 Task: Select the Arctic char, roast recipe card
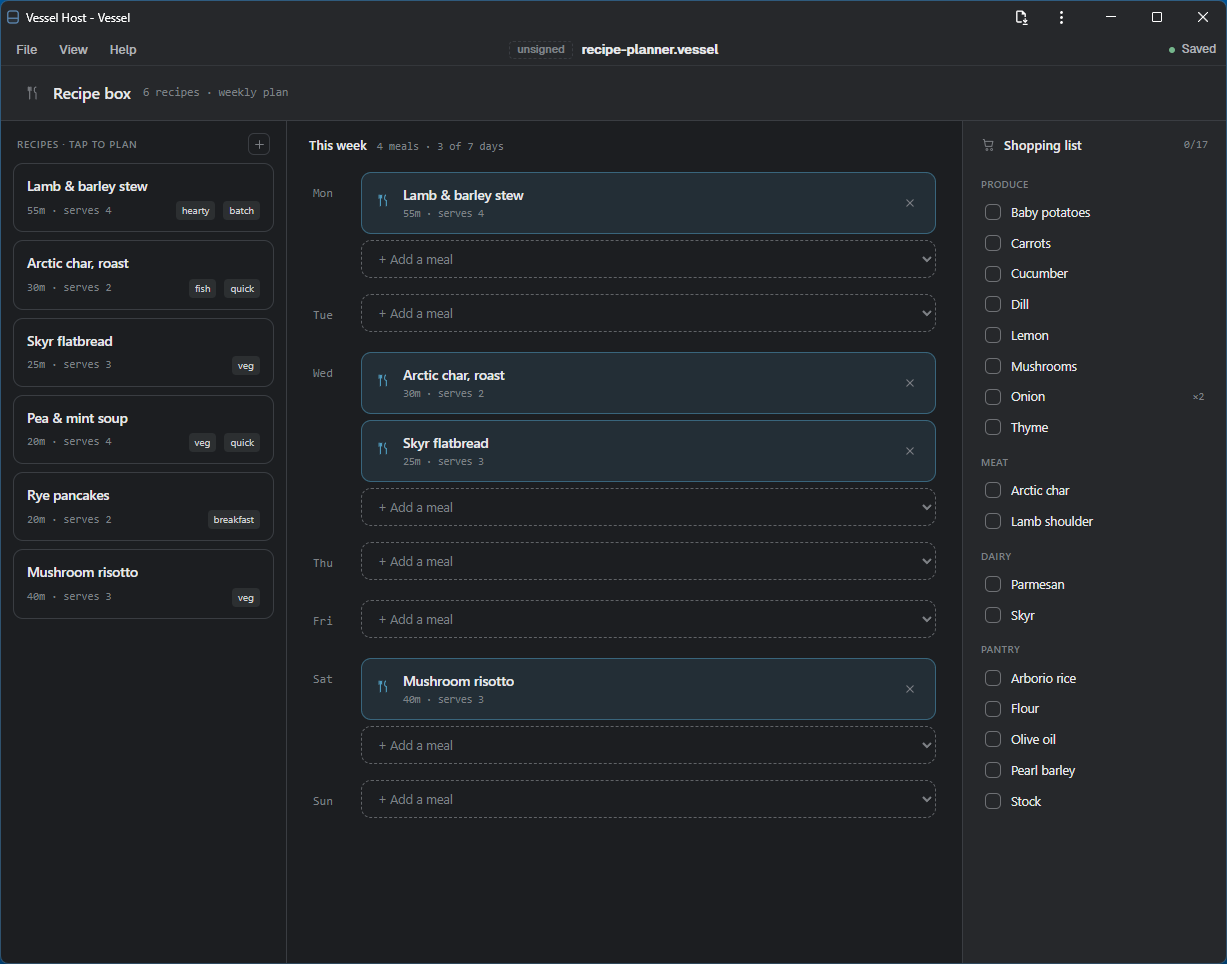(143, 275)
